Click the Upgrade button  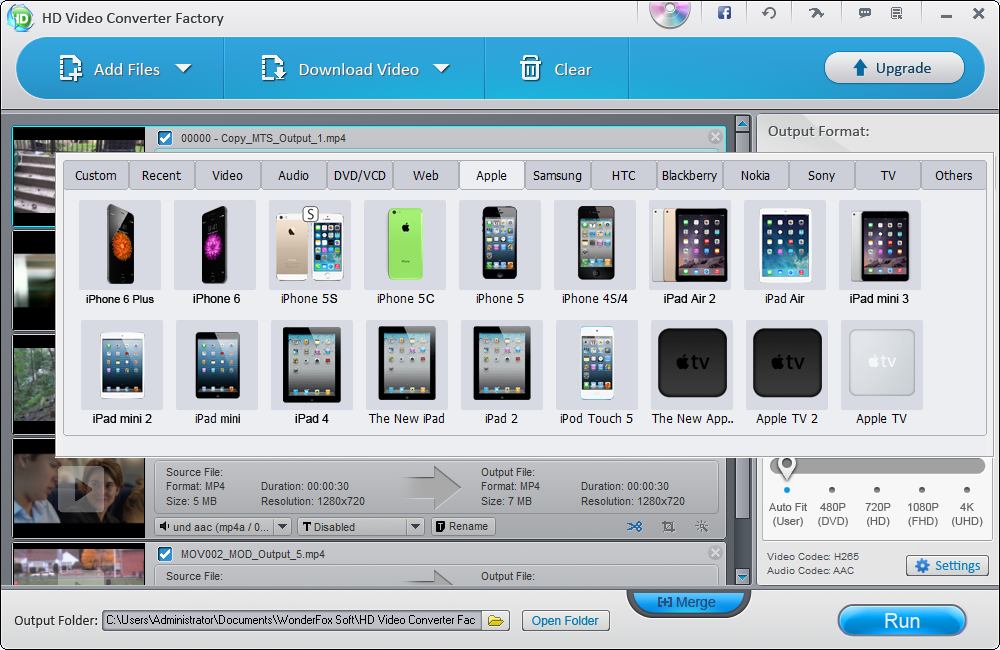point(894,68)
